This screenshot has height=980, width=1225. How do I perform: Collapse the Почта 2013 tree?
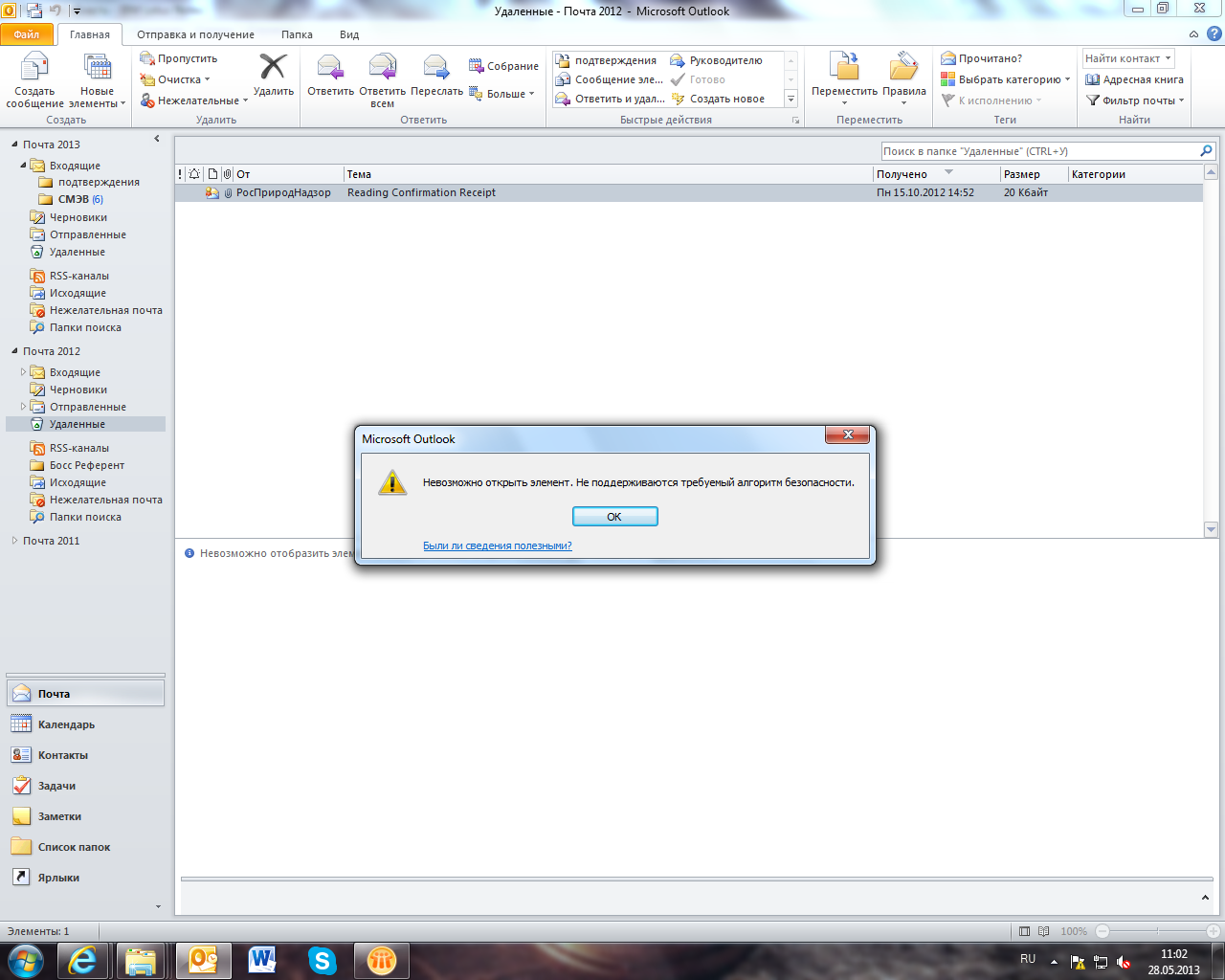pos(14,145)
